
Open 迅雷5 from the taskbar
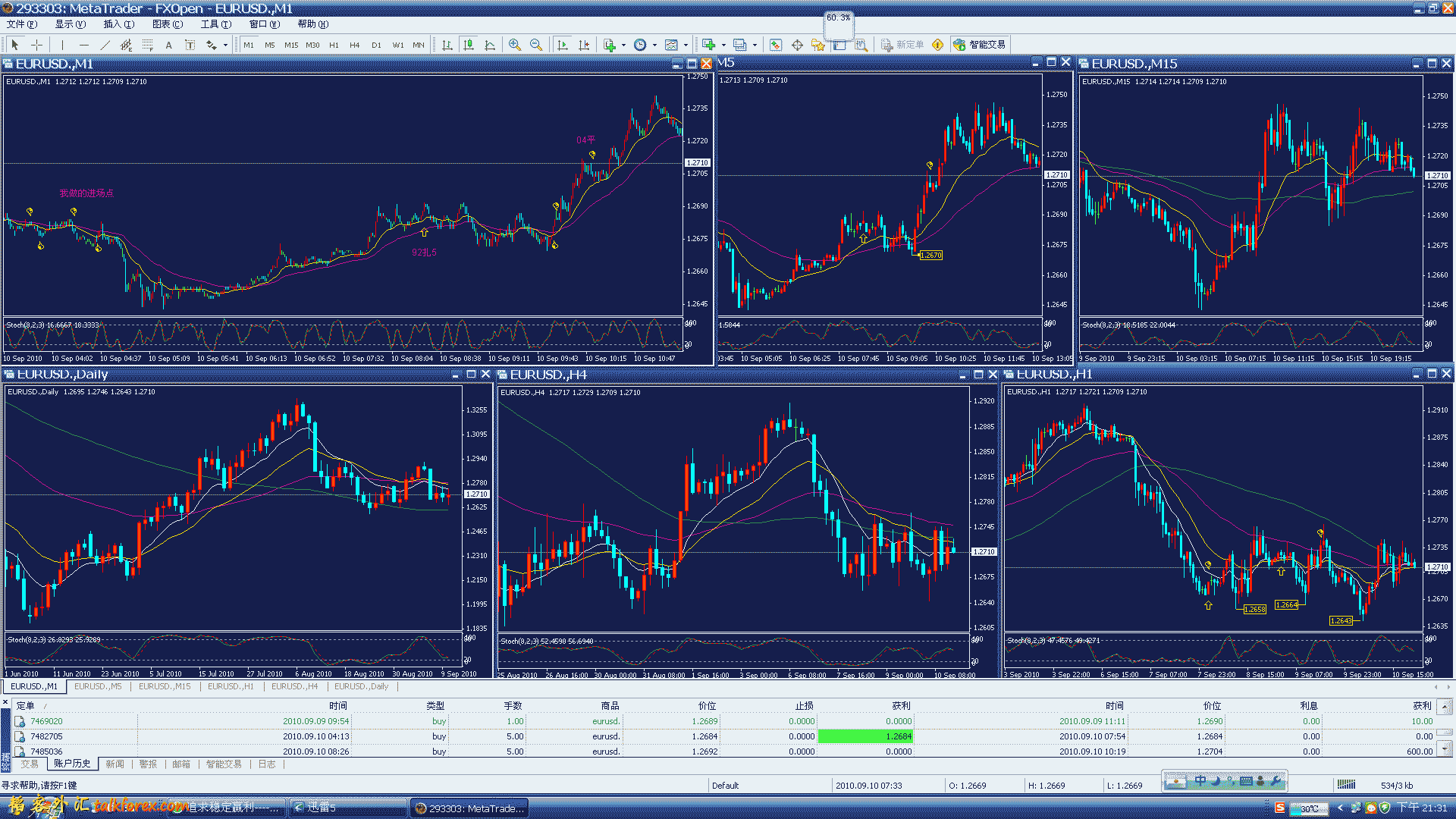[x=349, y=808]
